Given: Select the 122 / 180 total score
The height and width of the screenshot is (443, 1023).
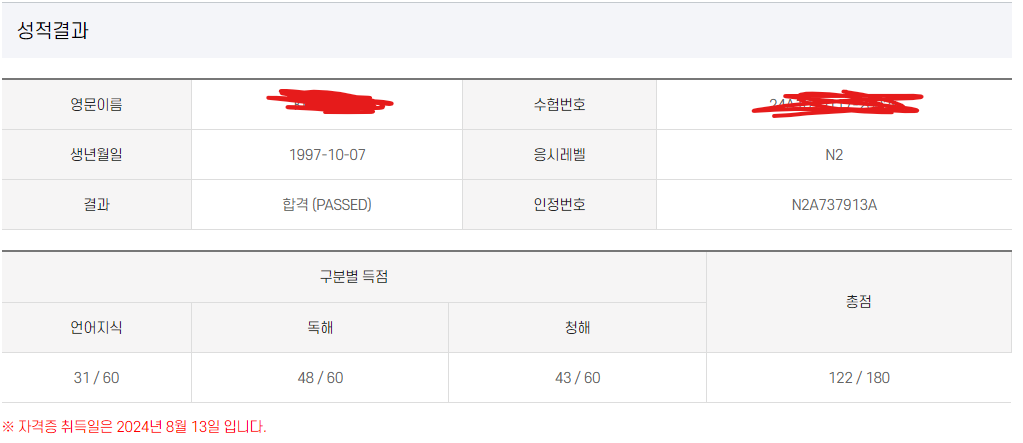Looking at the screenshot, I should [x=858, y=378].
